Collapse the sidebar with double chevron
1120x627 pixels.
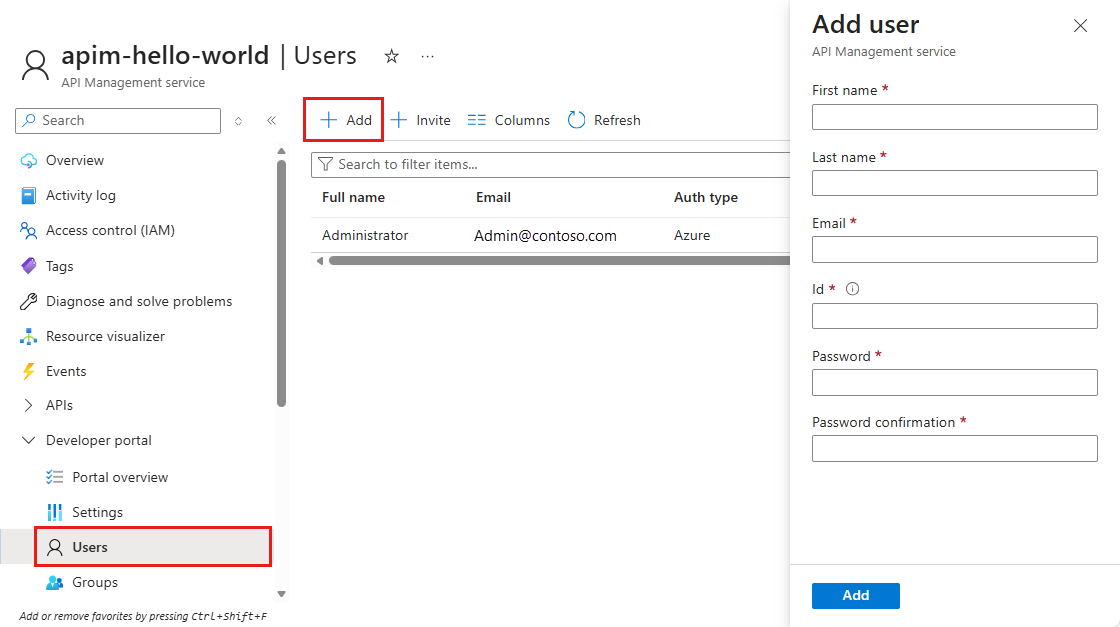click(x=271, y=121)
